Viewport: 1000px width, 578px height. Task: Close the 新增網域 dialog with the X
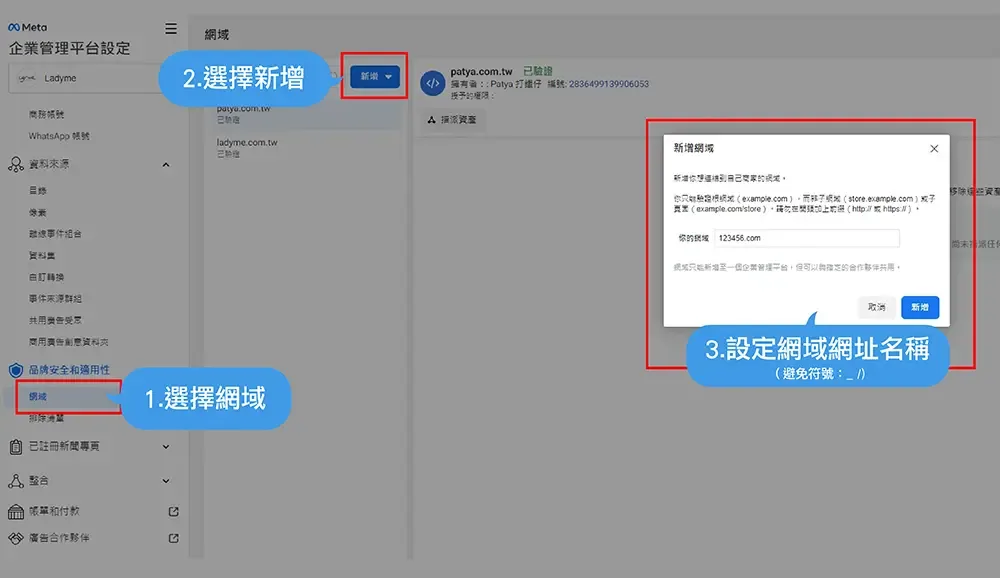point(934,149)
